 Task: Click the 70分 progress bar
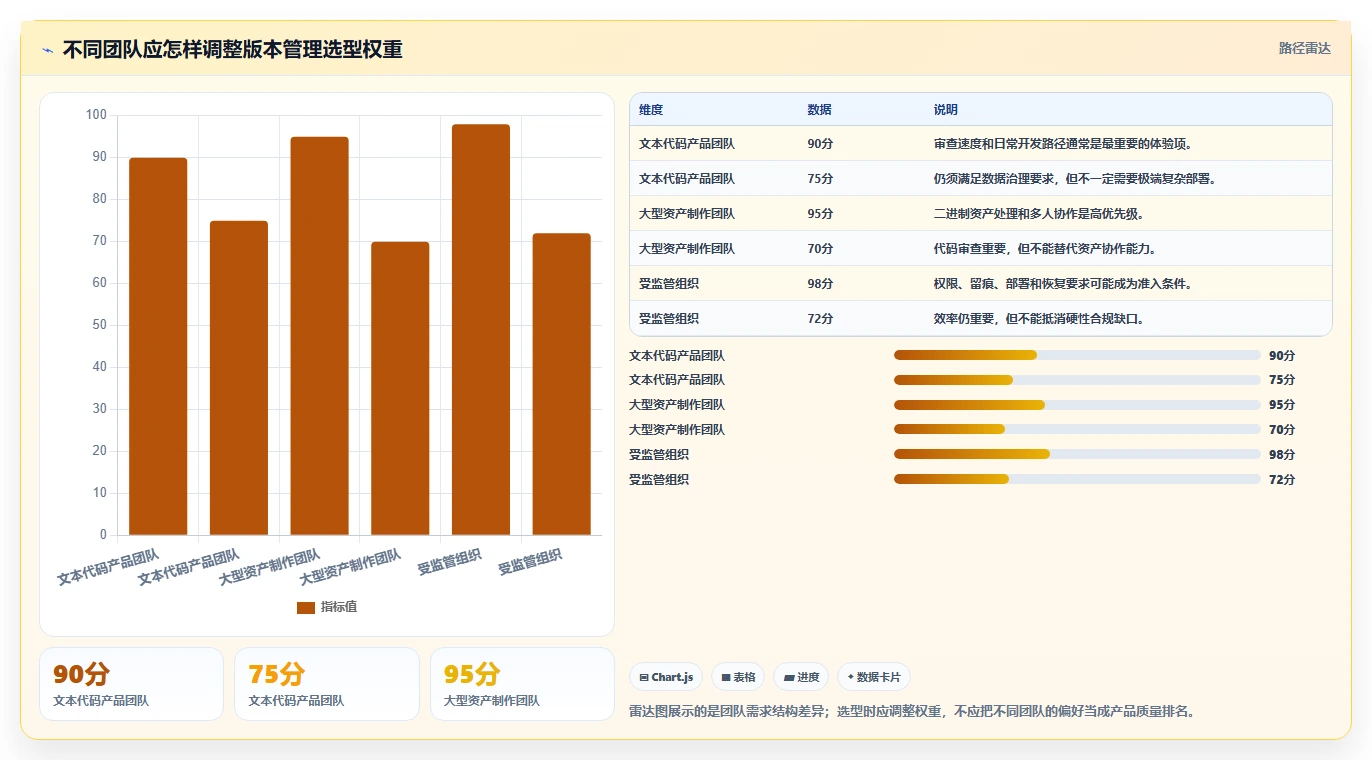(x=1077, y=429)
